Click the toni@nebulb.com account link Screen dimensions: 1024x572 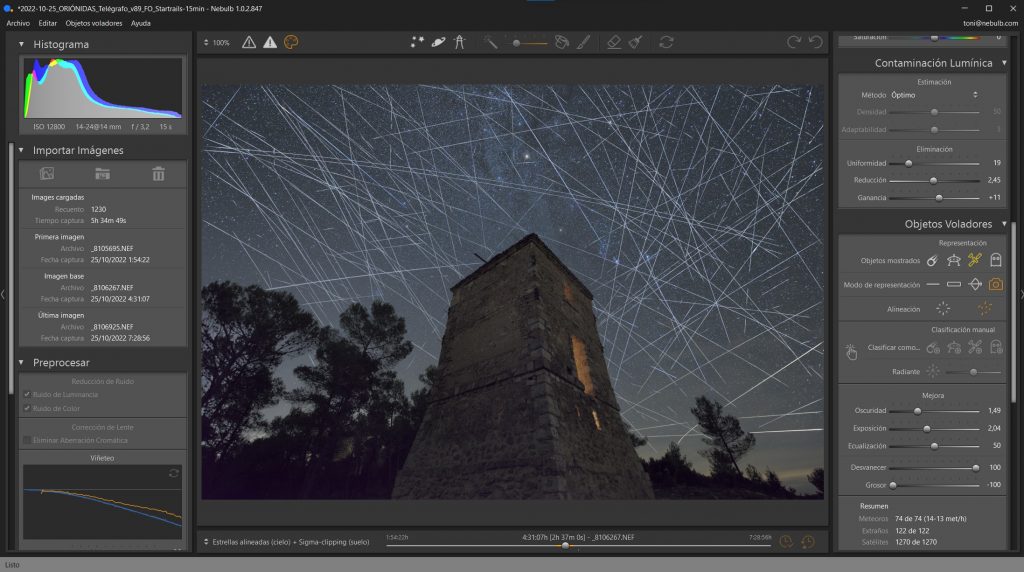(990, 22)
